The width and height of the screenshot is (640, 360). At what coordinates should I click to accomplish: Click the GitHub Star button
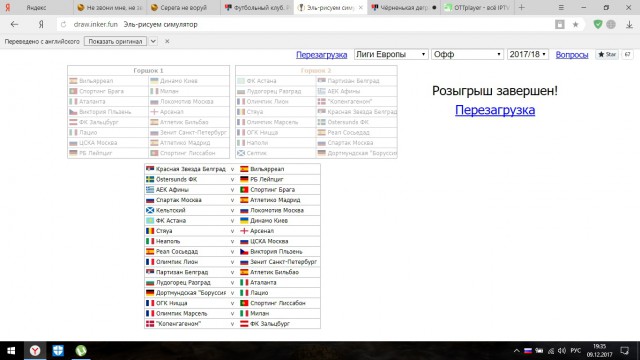pyautogui.click(x=607, y=54)
